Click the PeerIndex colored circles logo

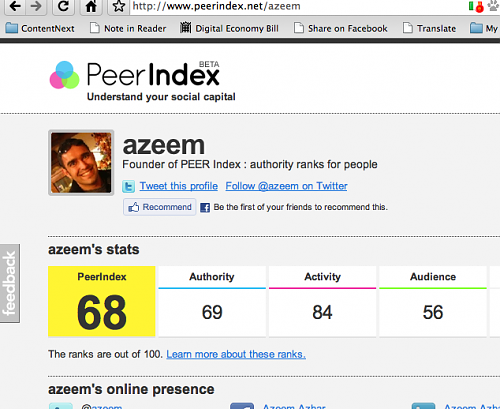65,75
